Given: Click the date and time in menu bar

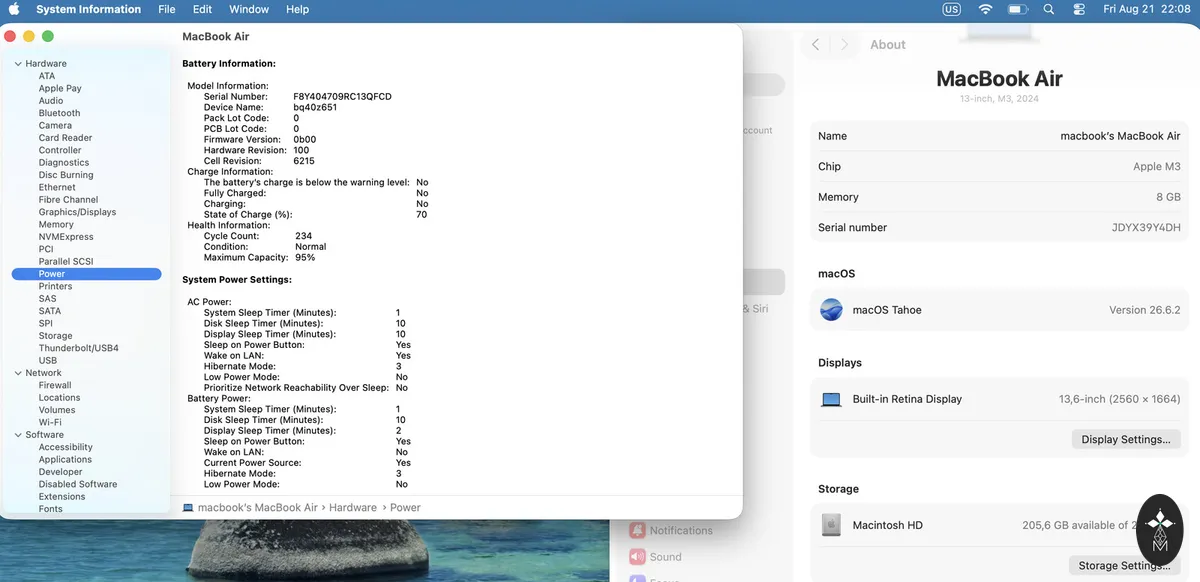Looking at the screenshot, I should pyautogui.click(x=1146, y=9).
